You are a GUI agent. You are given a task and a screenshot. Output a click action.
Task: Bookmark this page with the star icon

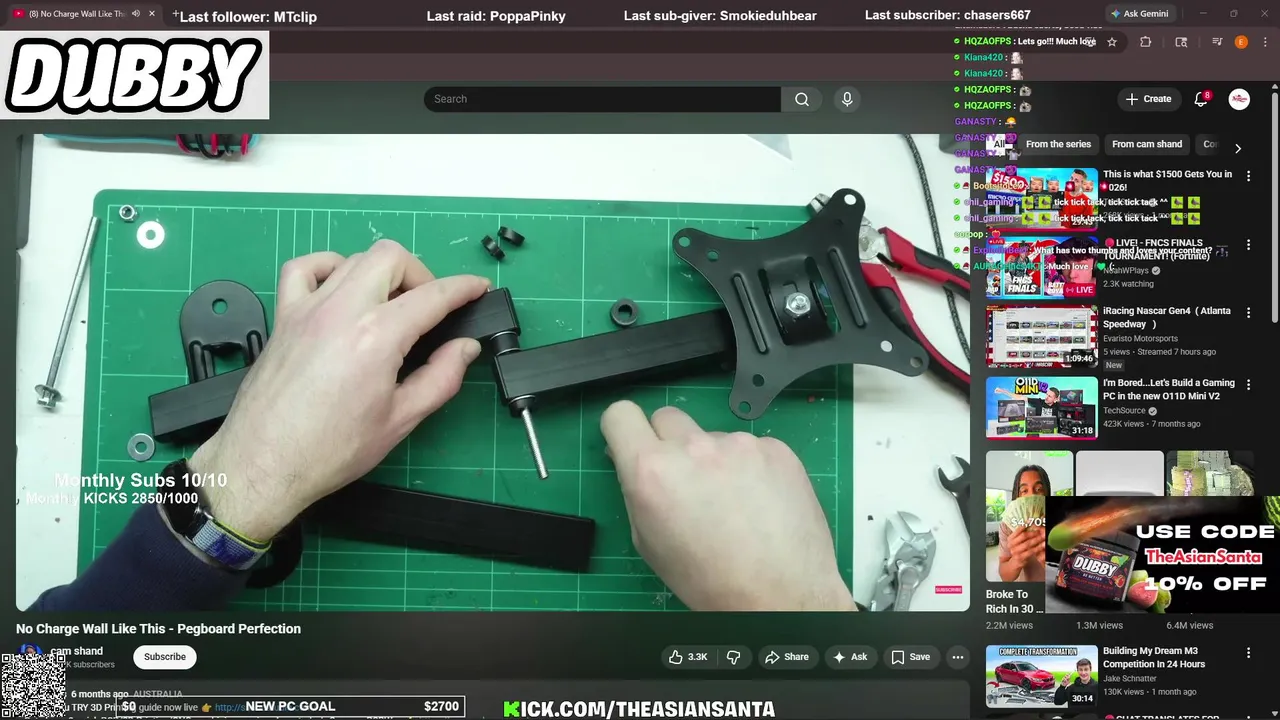[x=1112, y=42]
